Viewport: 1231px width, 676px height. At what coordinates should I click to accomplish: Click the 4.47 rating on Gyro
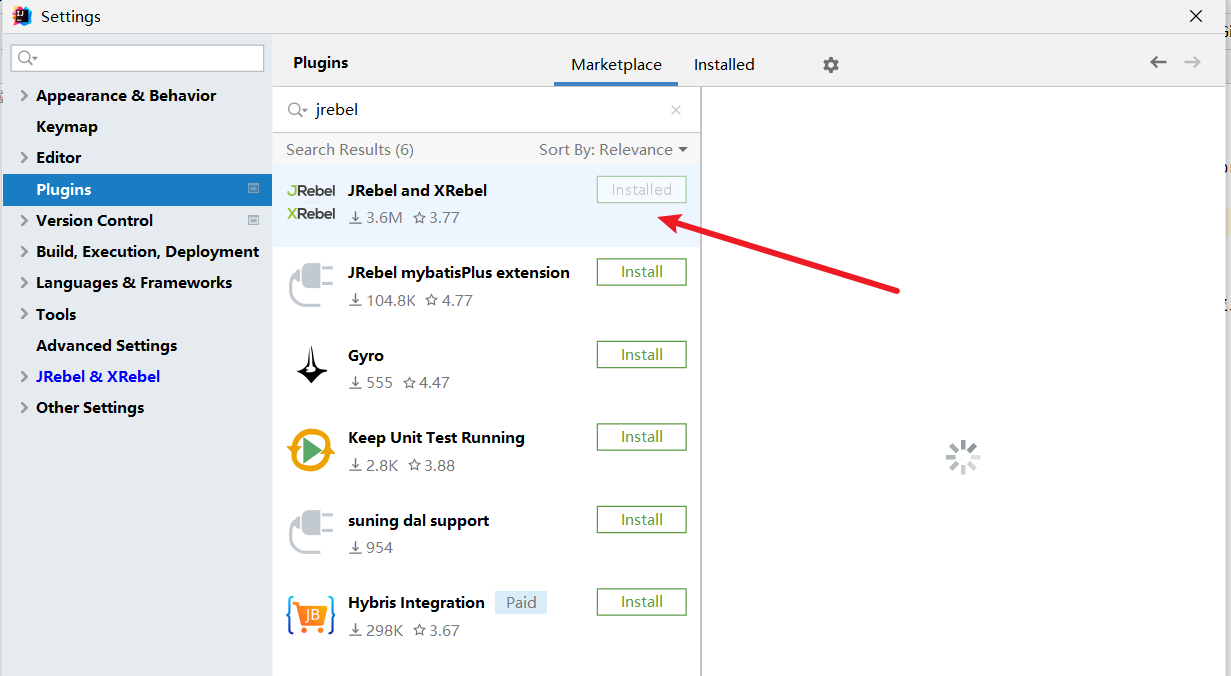coord(427,383)
